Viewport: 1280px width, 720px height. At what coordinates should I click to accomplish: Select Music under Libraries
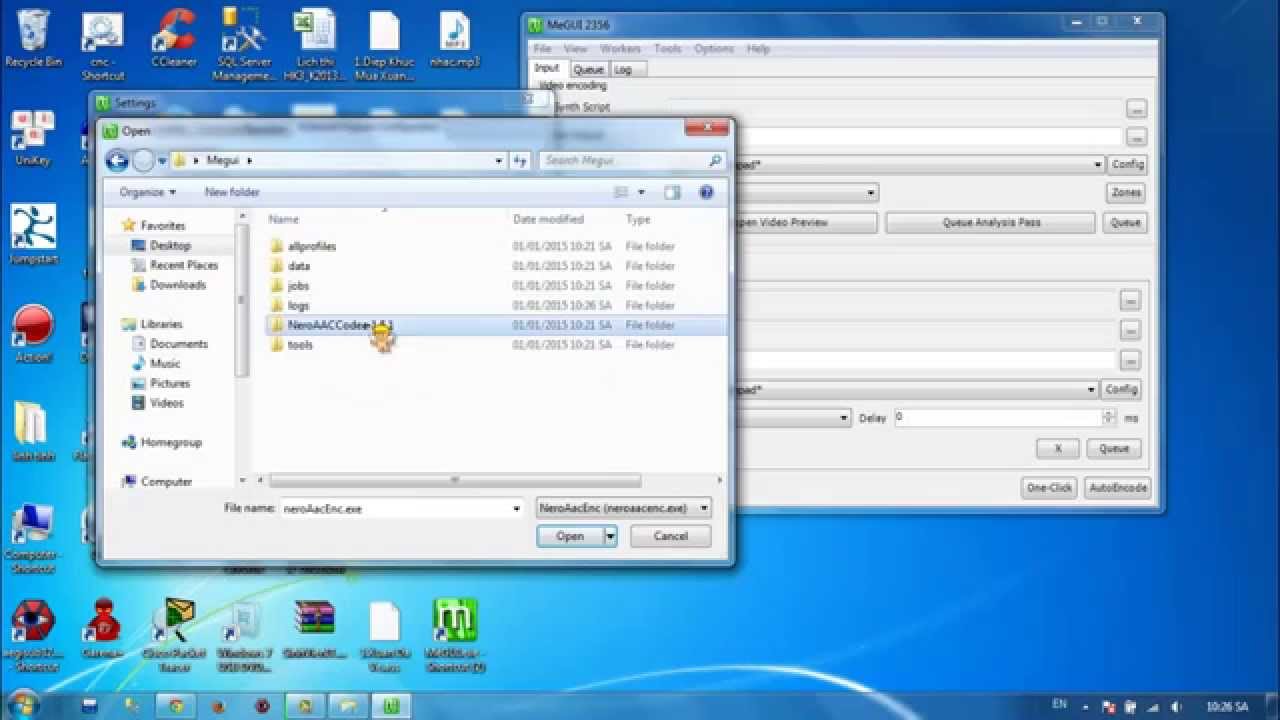point(165,363)
